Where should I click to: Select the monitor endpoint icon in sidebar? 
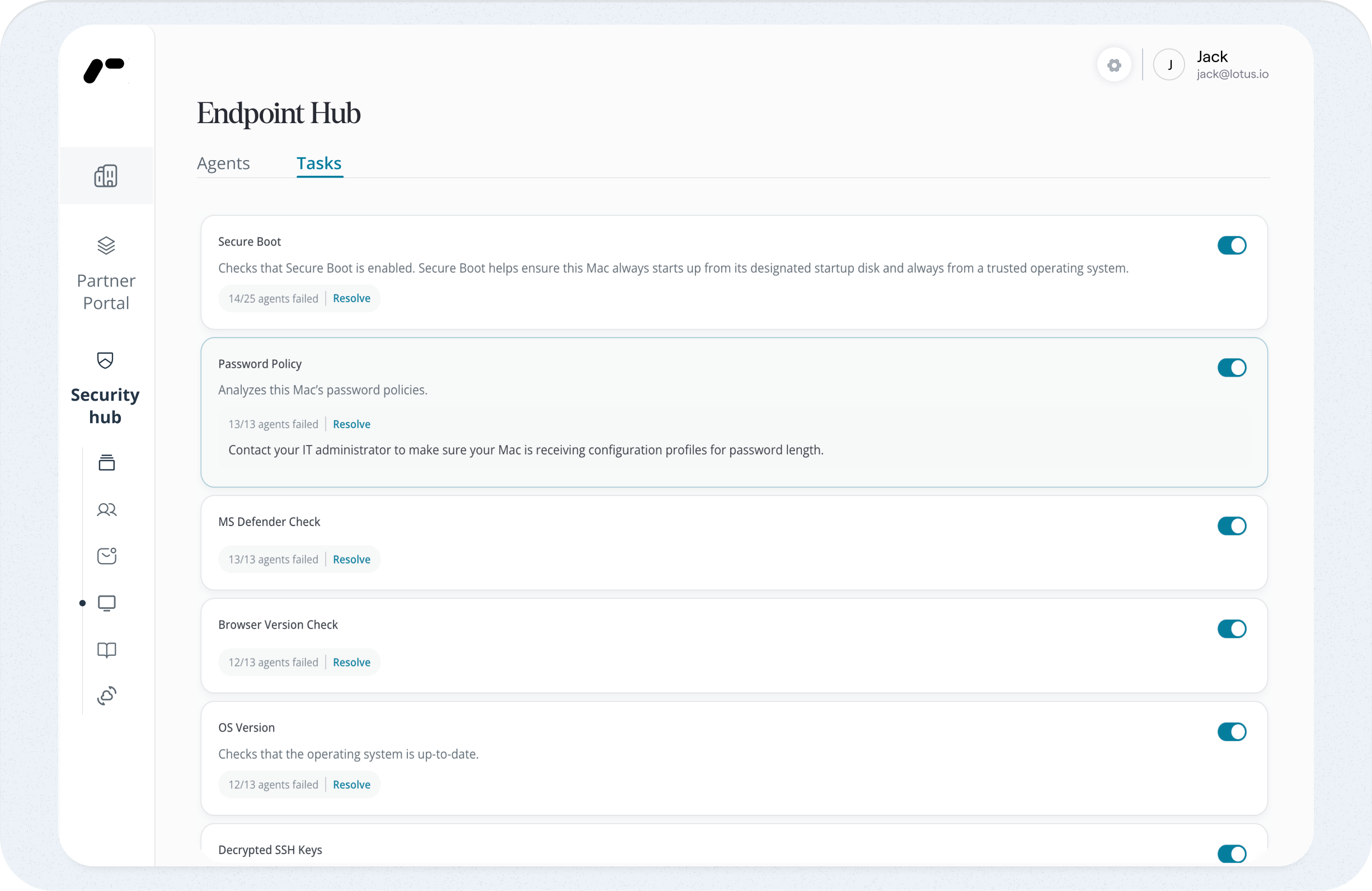(x=107, y=603)
